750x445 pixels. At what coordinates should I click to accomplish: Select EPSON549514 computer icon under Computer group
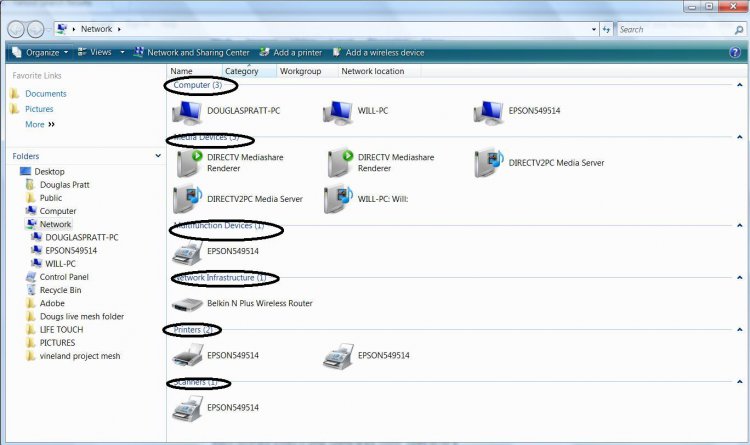pos(488,112)
